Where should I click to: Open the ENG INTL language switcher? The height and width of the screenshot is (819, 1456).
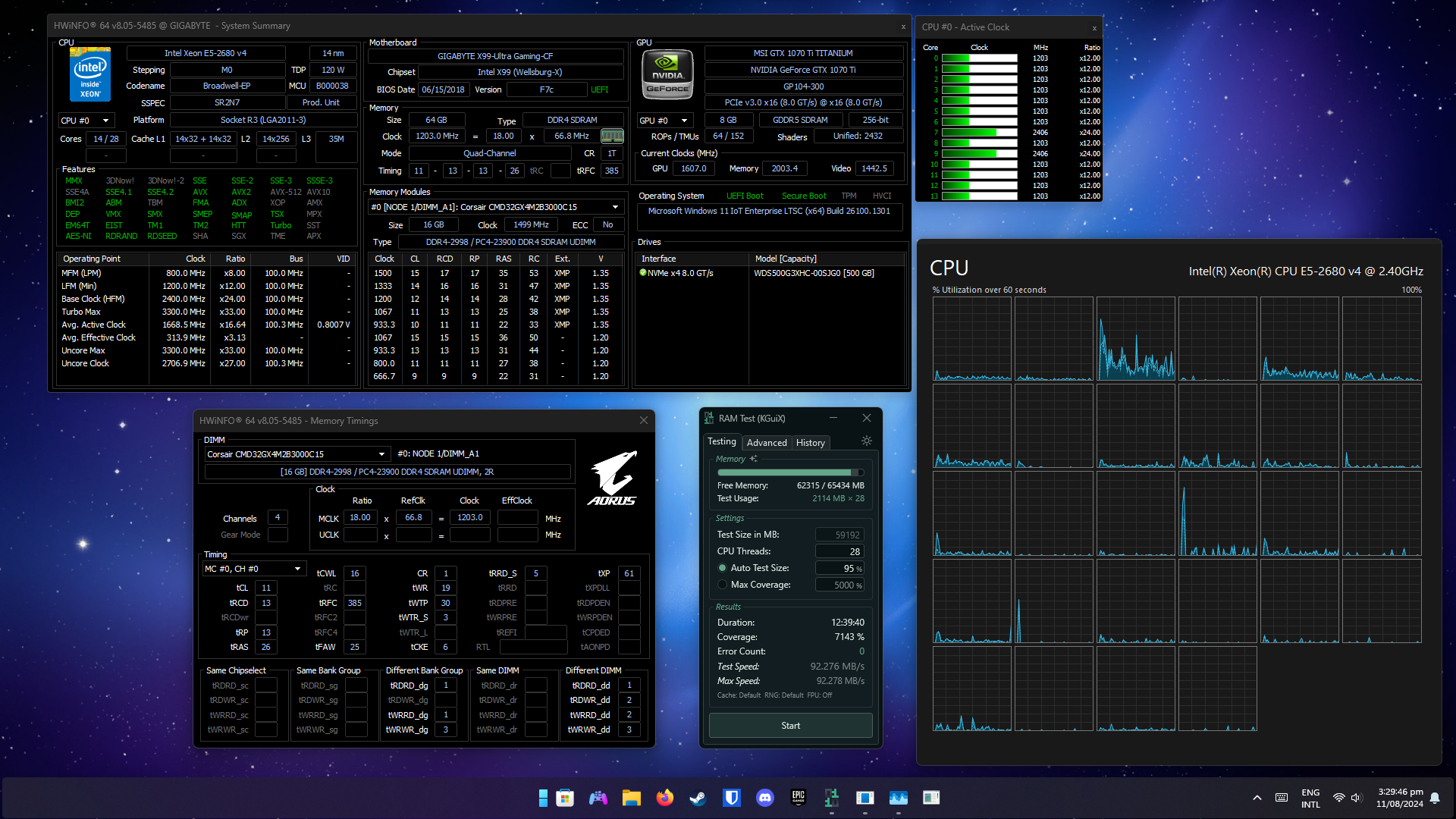click(x=1310, y=798)
